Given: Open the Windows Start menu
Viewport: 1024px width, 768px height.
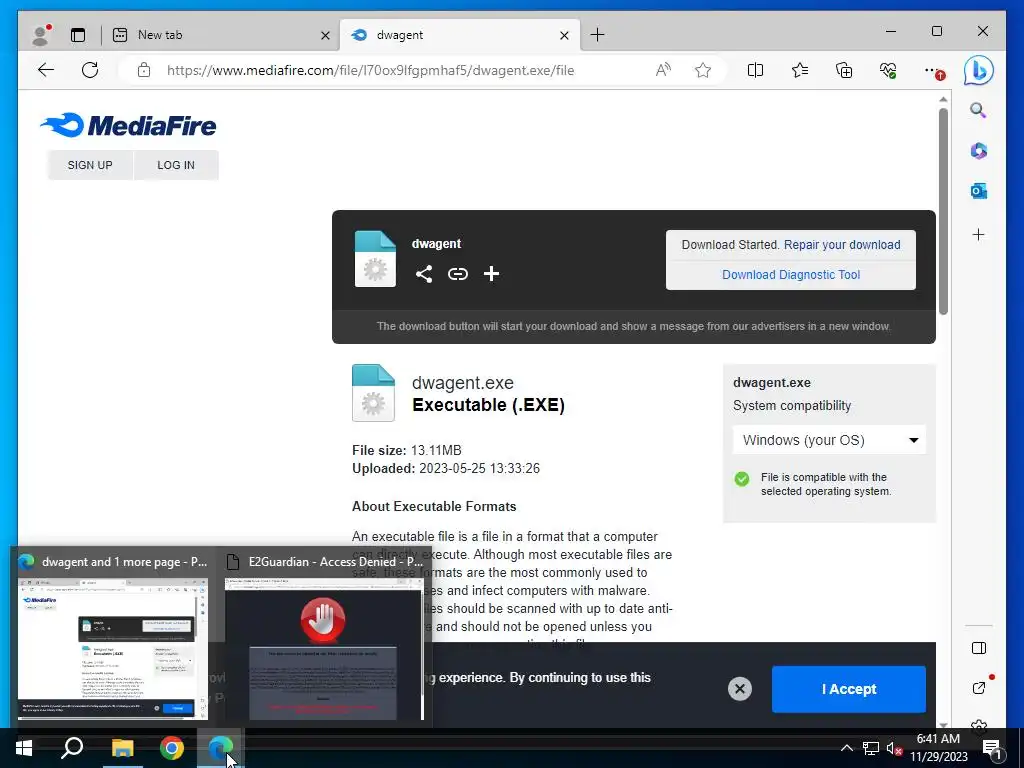Looking at the screenshot, I should [x=24, y=748].
